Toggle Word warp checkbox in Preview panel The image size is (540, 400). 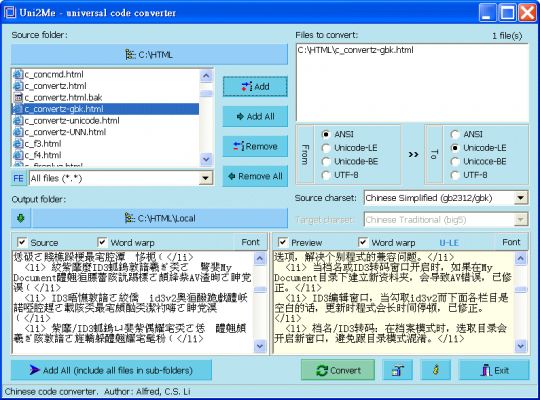[363, 242]
